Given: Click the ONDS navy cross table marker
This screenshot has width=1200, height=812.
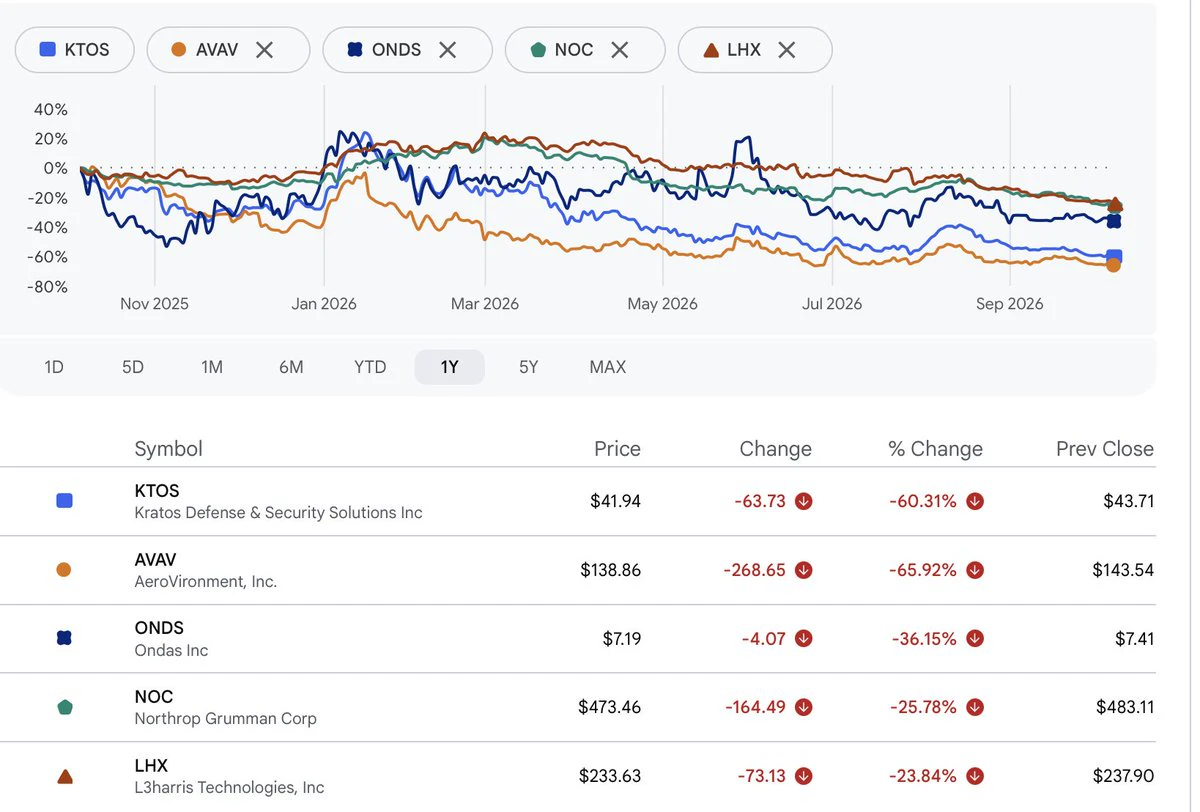Looking at the screenshot, I should (x=64, y=638).
